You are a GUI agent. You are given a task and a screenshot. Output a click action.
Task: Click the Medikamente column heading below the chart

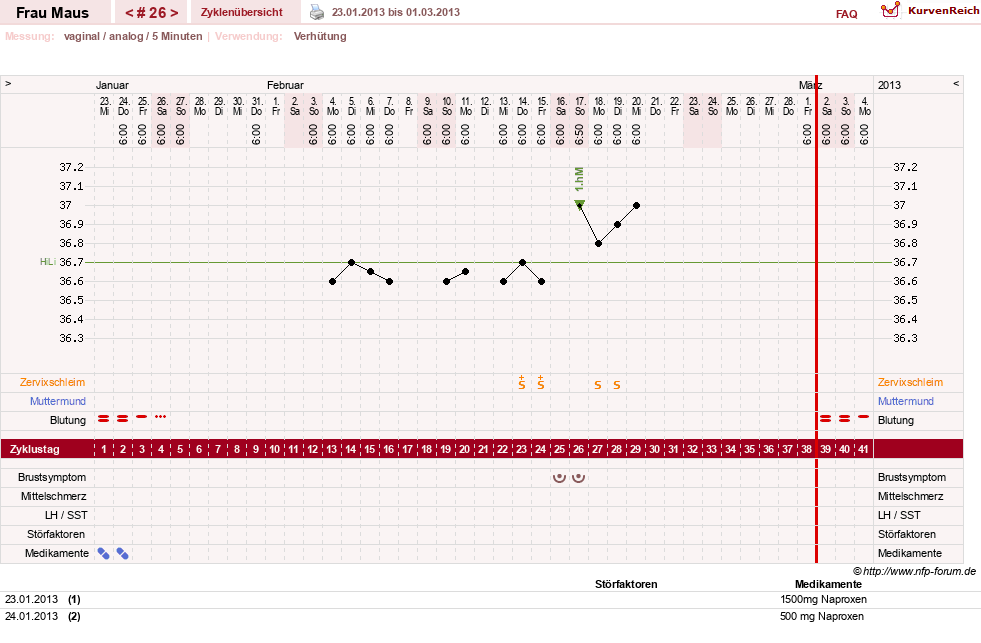click(828, 584)
